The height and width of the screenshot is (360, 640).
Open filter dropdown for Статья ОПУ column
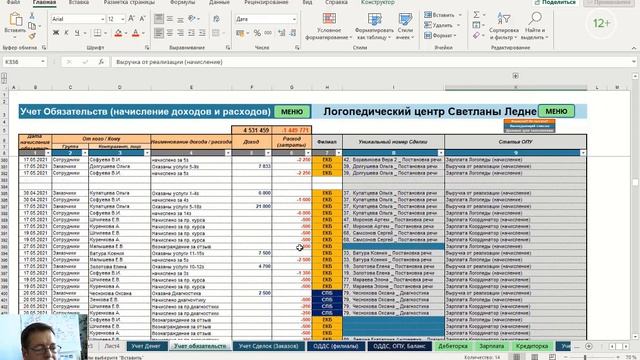coord(583,153)
